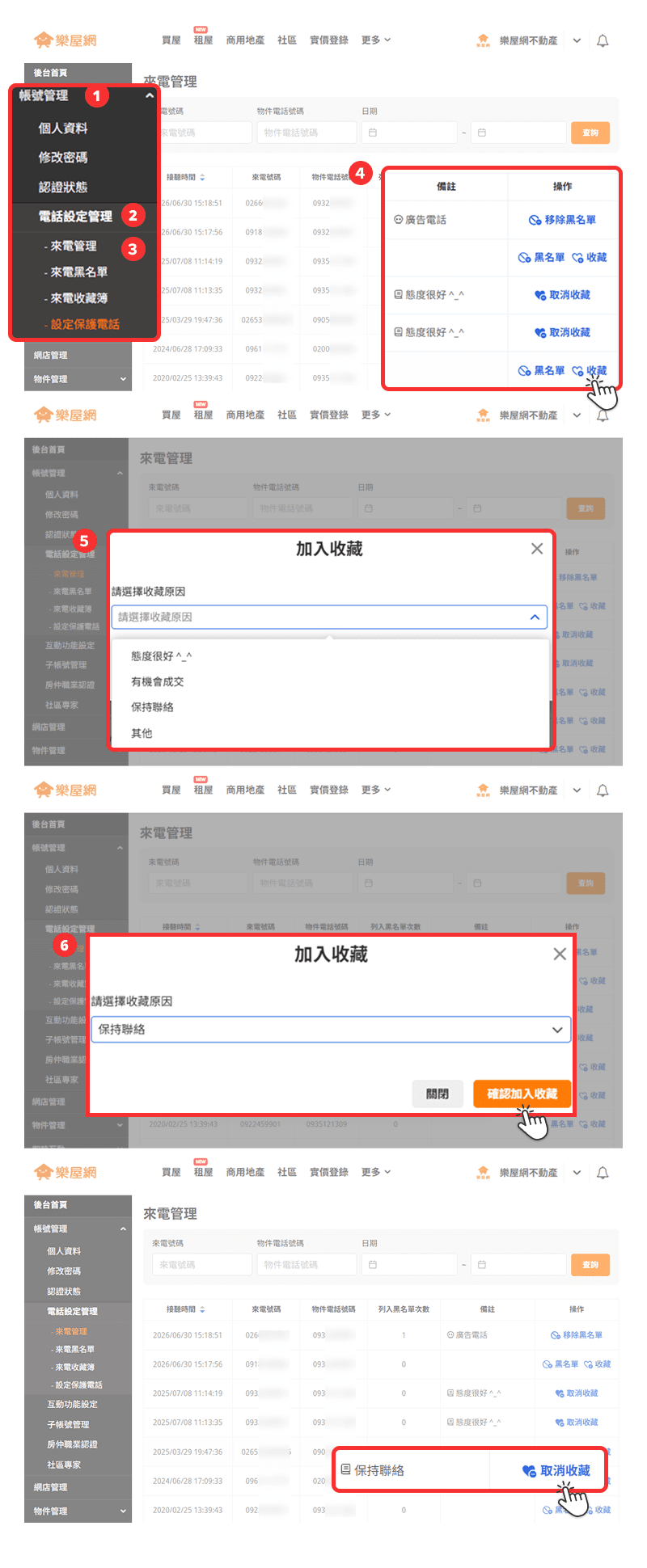Open 認證狀態 in the enlarged sidebar menu
Image resolution: width=647 pixels, height=1568 pixels.
(63, 187)
